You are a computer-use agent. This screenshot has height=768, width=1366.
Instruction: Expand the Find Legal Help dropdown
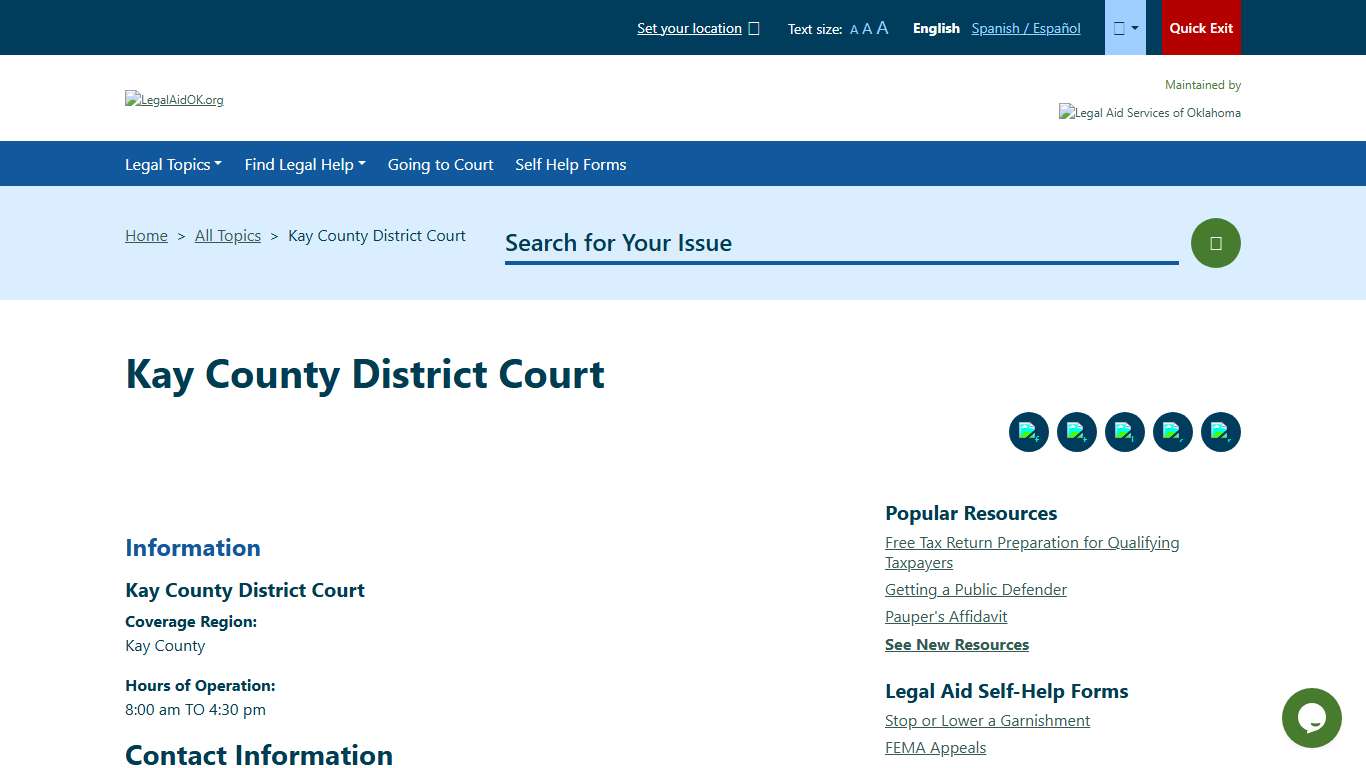tap(304, 164)
